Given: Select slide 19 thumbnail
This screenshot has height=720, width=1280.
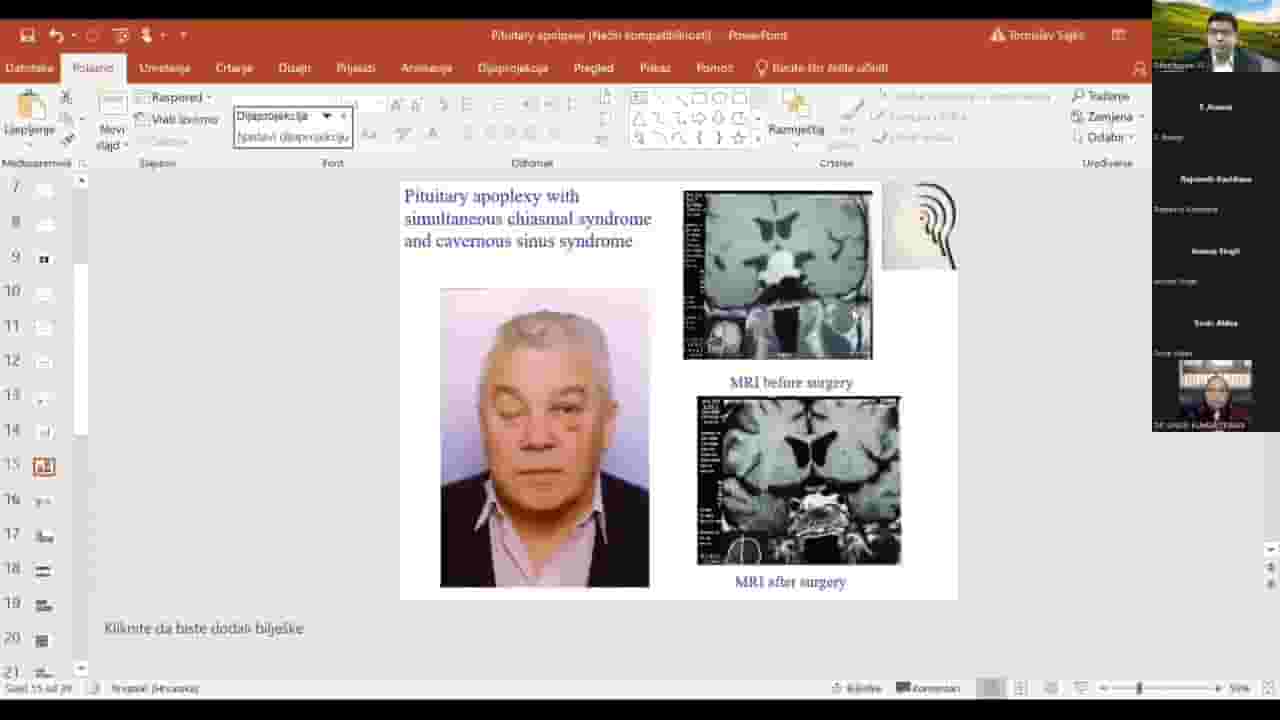Looking at the screenshot, I should [44, 605].
